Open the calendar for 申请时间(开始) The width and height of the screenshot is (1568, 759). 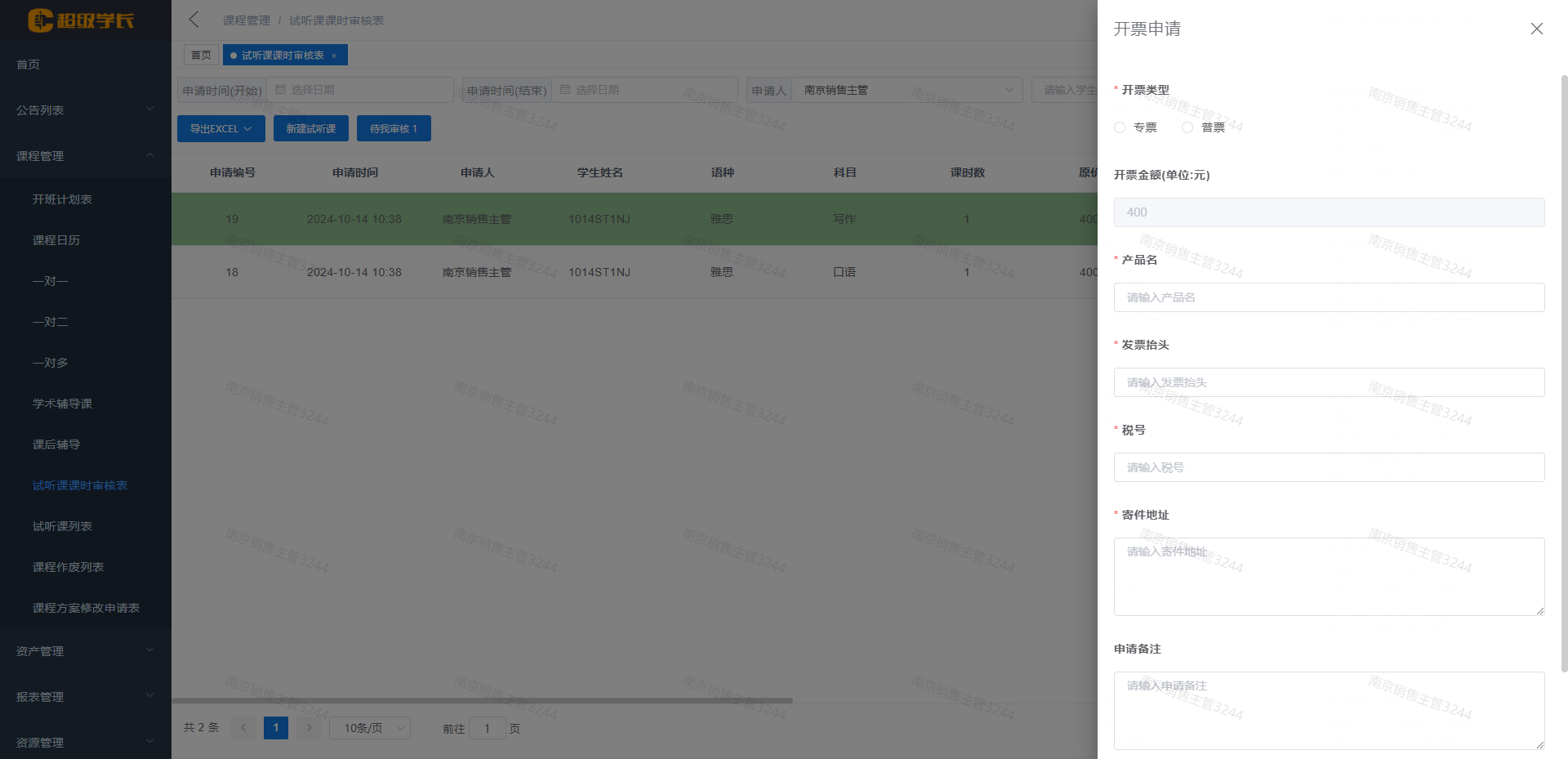tap(359, 90)
